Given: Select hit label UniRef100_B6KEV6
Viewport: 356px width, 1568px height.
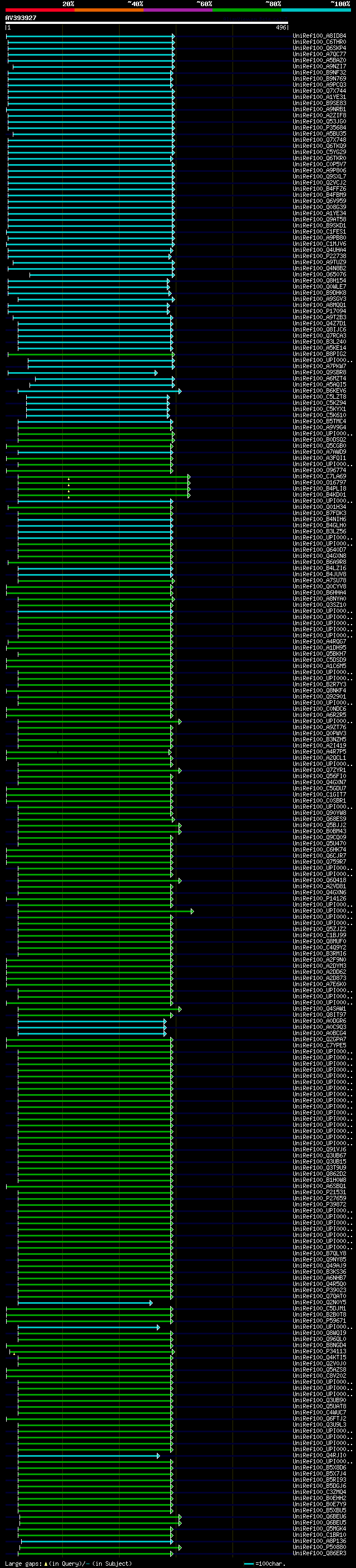Looking at the screenshot, I should point(319,391).
